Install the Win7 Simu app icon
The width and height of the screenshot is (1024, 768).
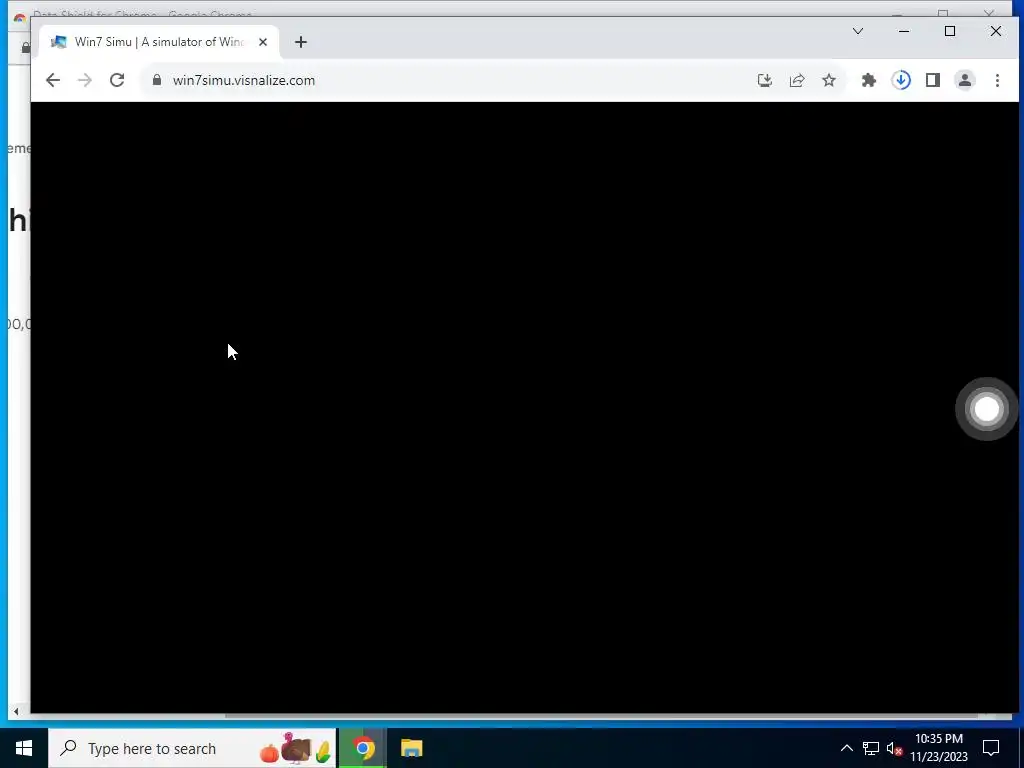765,80
